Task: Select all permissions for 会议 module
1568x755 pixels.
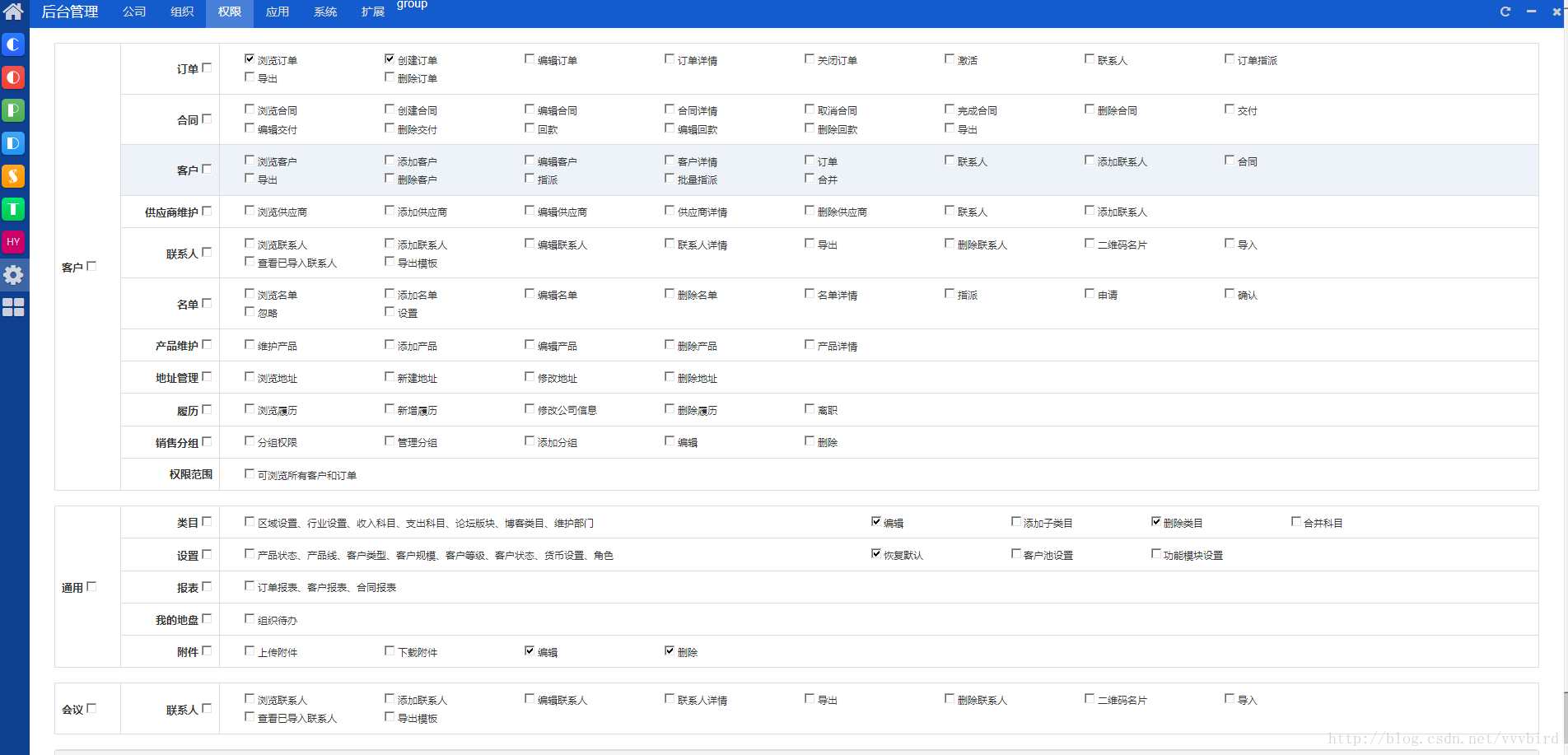Action: click(x=91, y=709)
